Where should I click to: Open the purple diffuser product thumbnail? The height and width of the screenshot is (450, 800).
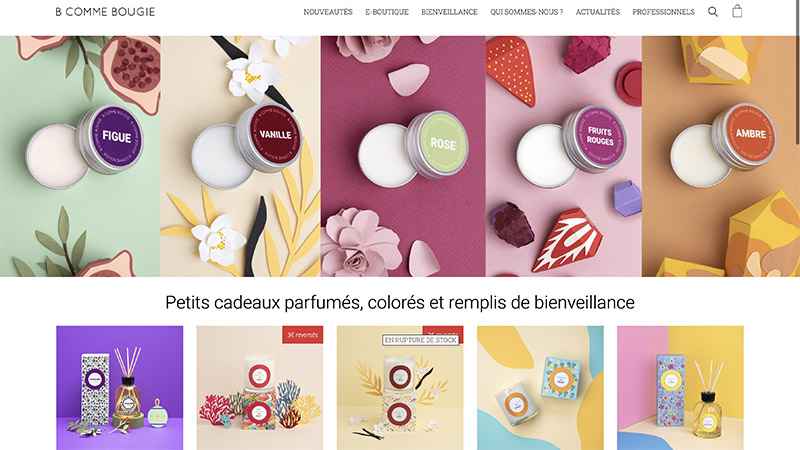point(119,388)
